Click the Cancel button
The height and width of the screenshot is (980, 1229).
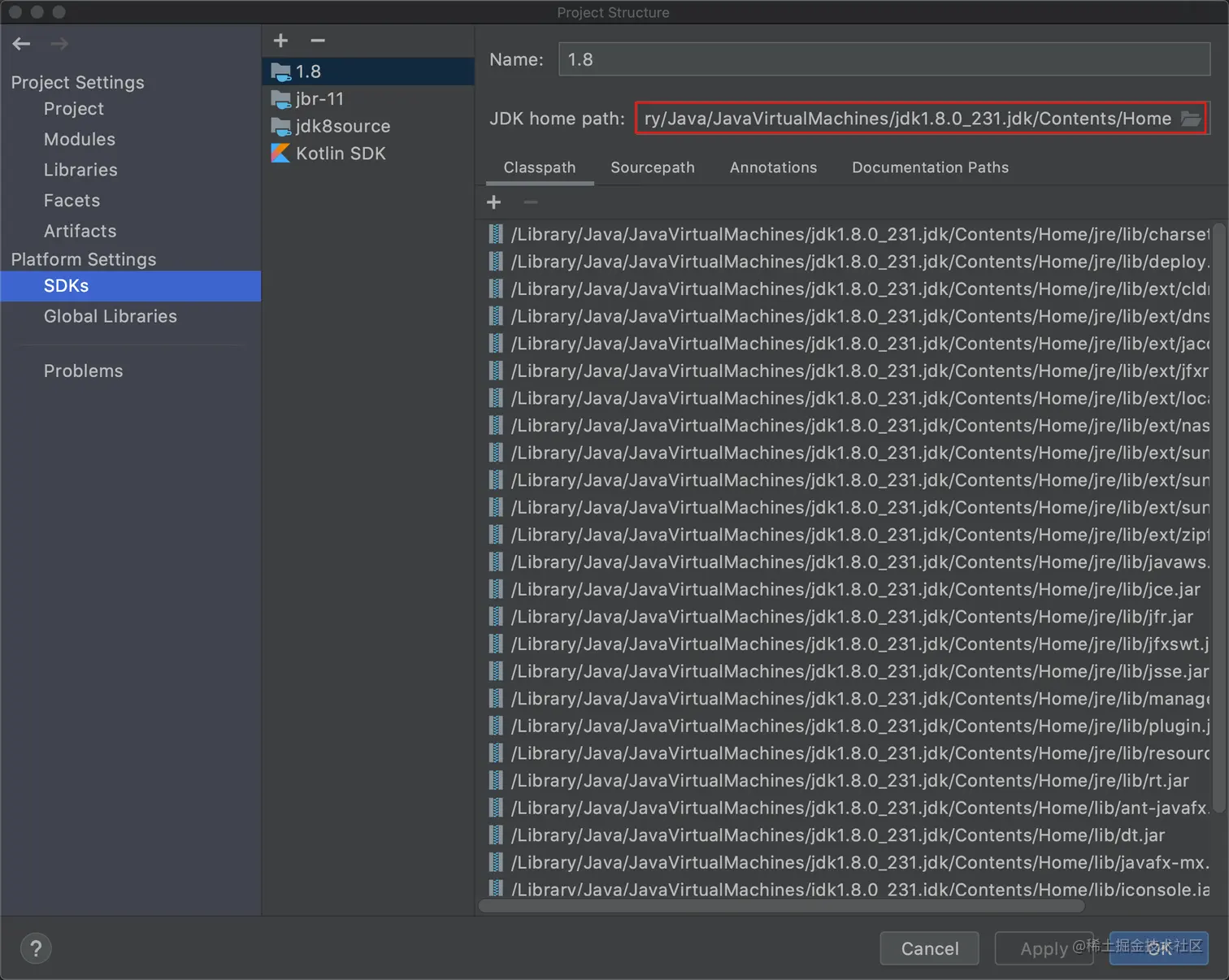929,948
